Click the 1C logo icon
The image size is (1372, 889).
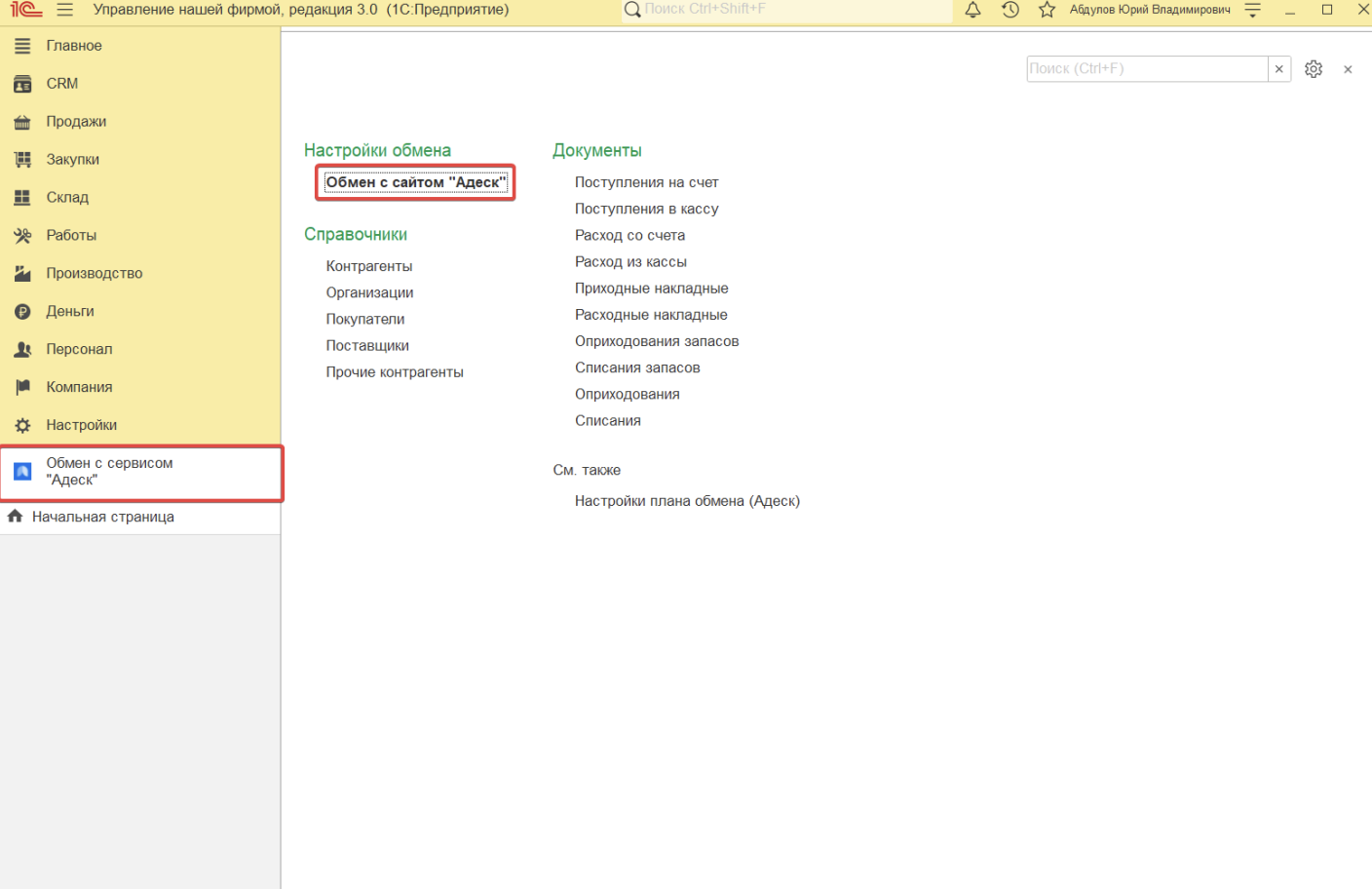(25, 10)
